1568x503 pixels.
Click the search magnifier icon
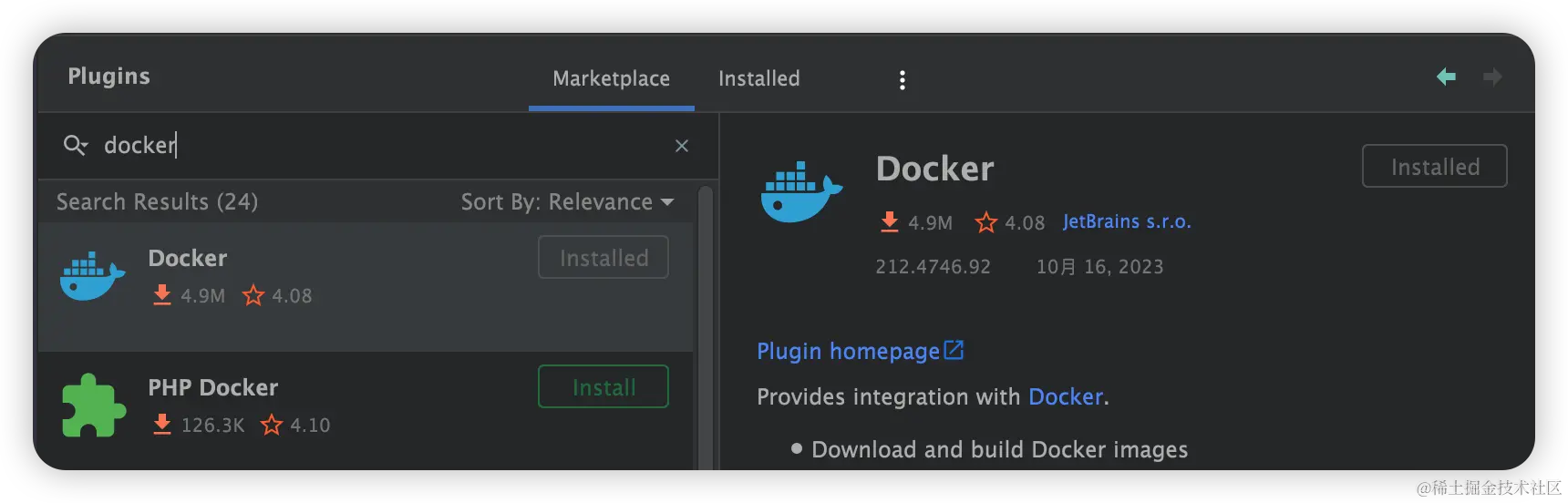(x=75, y=145)
